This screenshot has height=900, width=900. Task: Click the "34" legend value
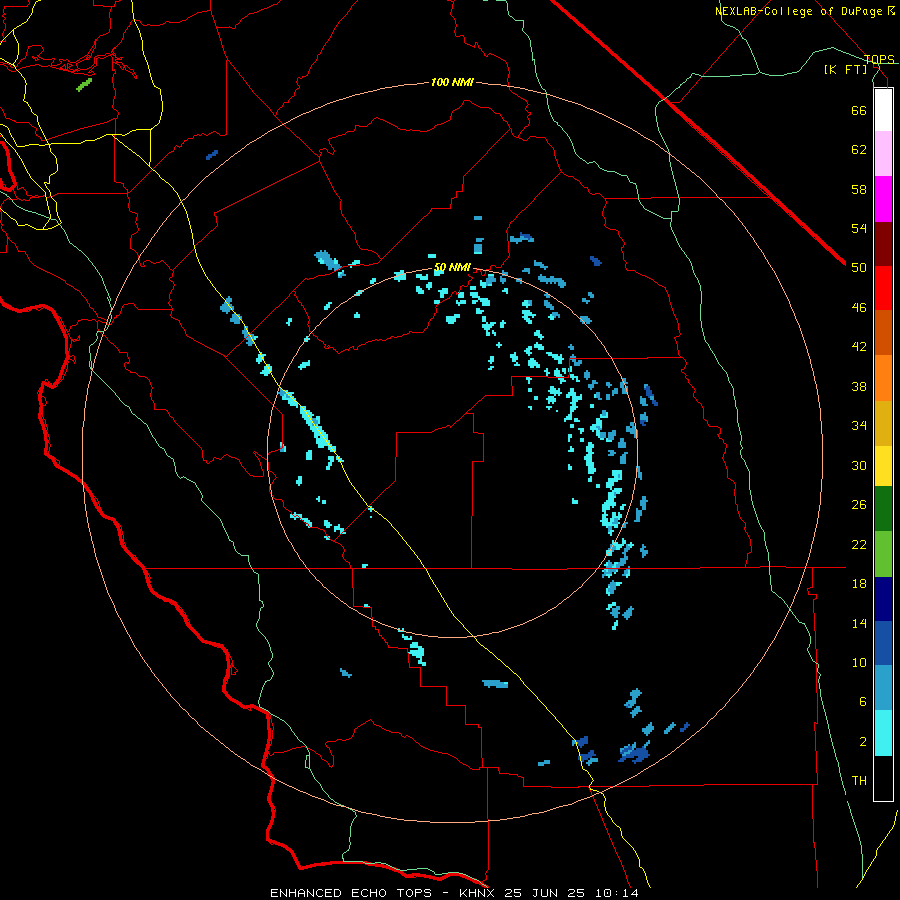coord(859,426)
